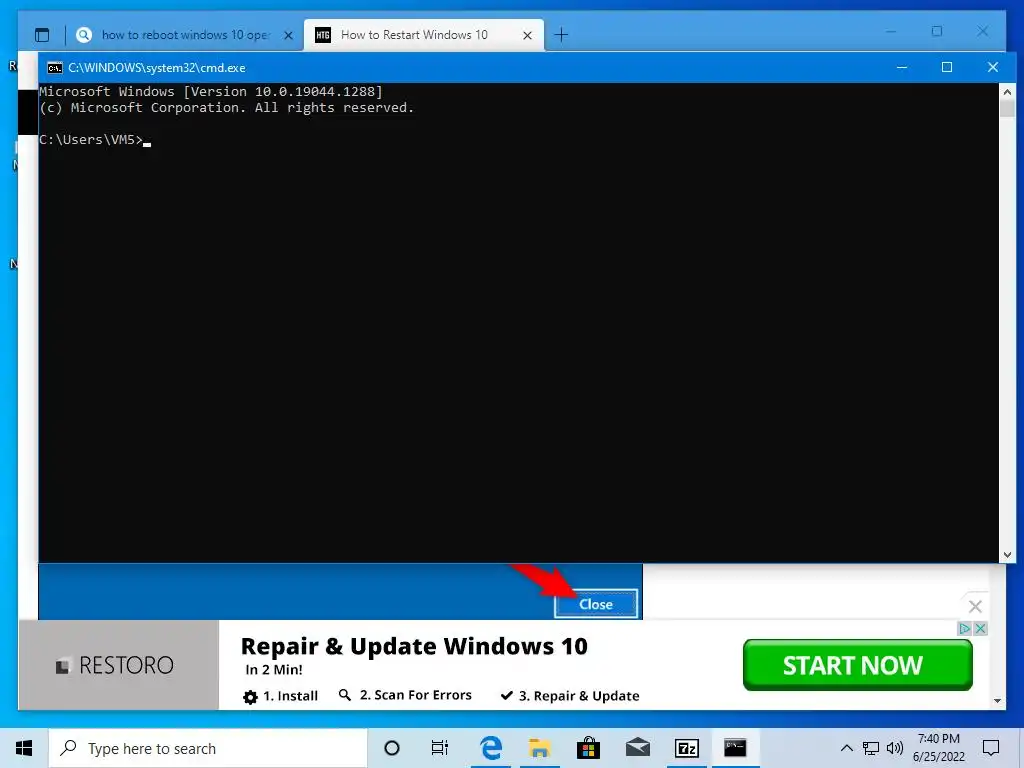
Task: Open the Mail app from the taskbar
Action: (x=637, y=748)
